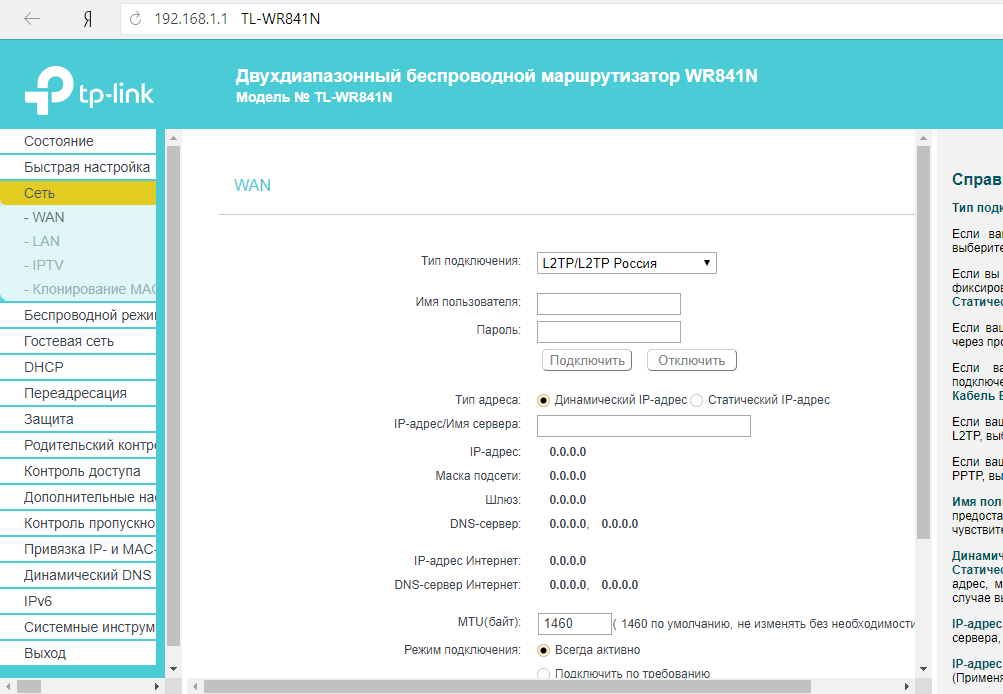Open IPv6 menu item
1003x694 pixels.
coord(78,601)
